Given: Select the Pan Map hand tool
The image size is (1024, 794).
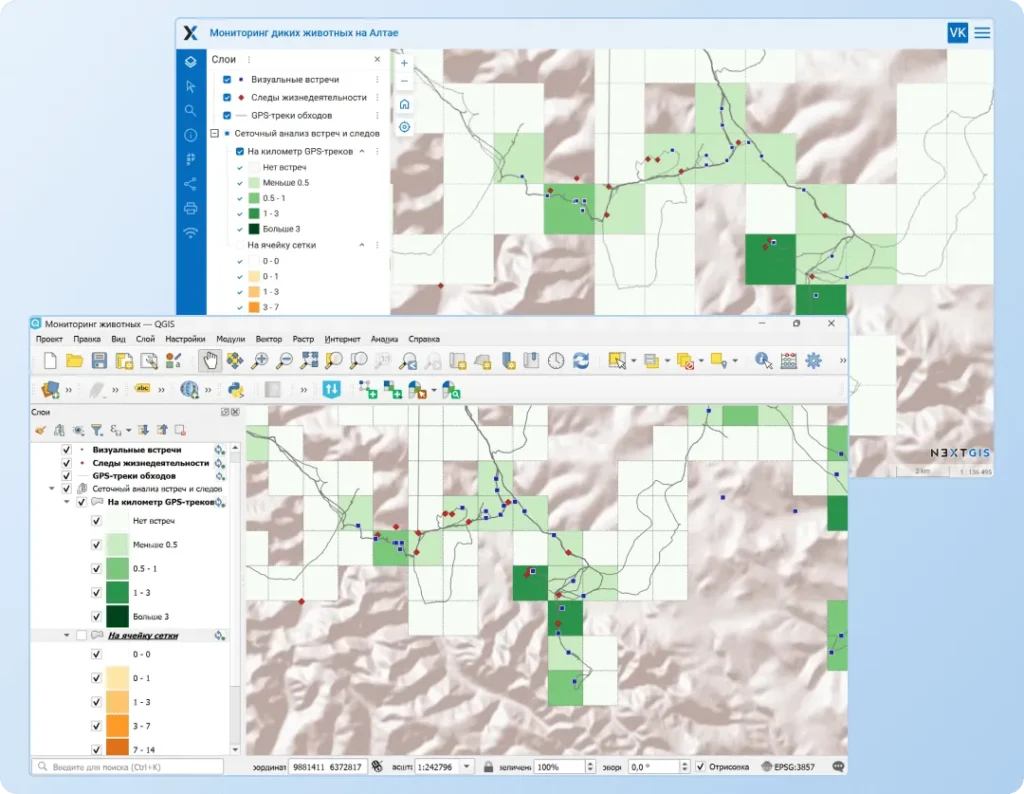Looking at the screenshot, I should (x=209, y=361).
